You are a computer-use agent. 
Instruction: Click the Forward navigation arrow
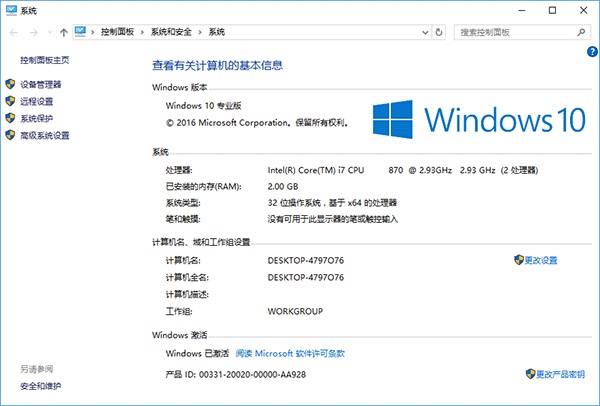34,33
